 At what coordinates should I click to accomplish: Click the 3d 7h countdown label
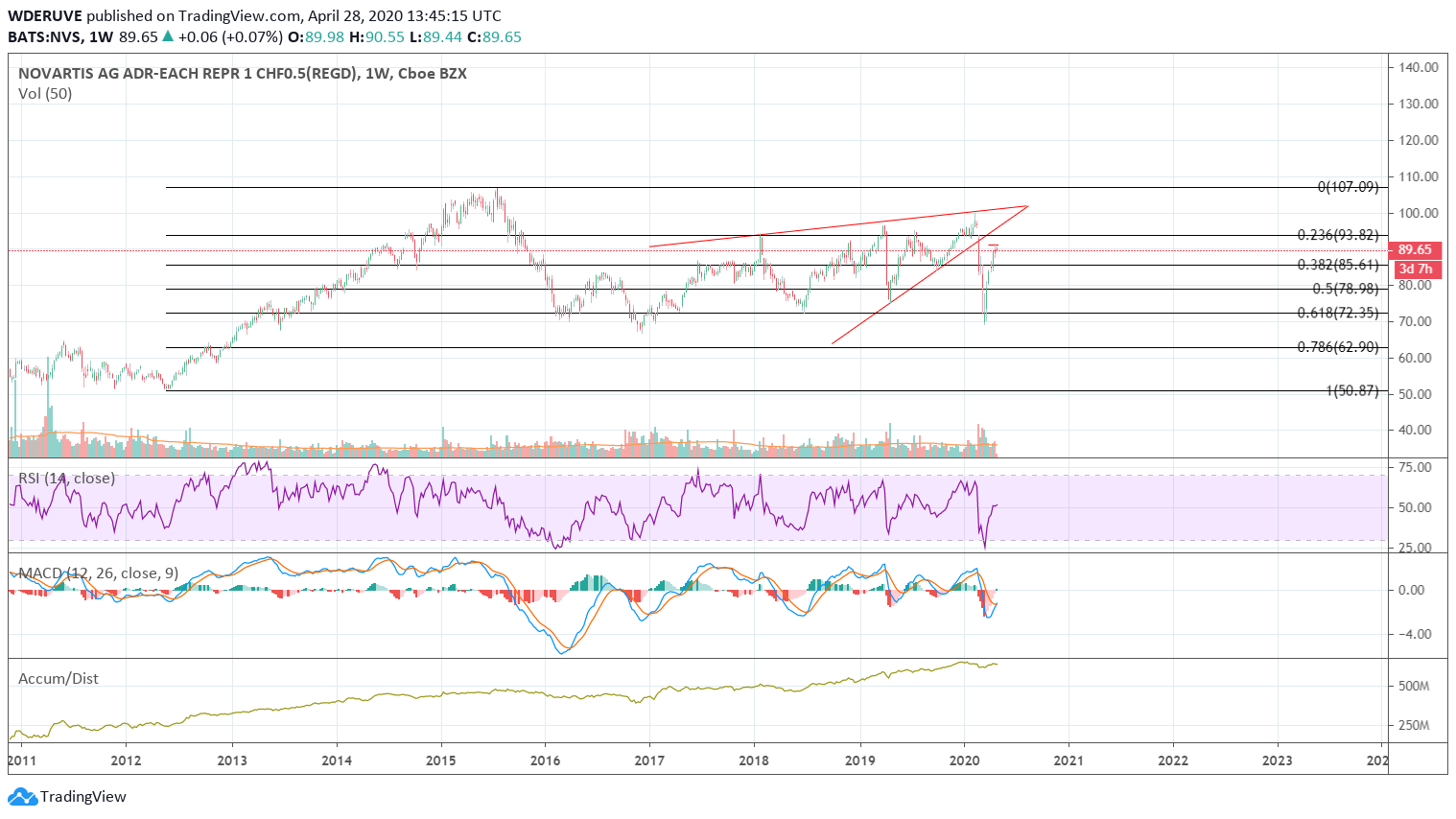point(1415,269)
